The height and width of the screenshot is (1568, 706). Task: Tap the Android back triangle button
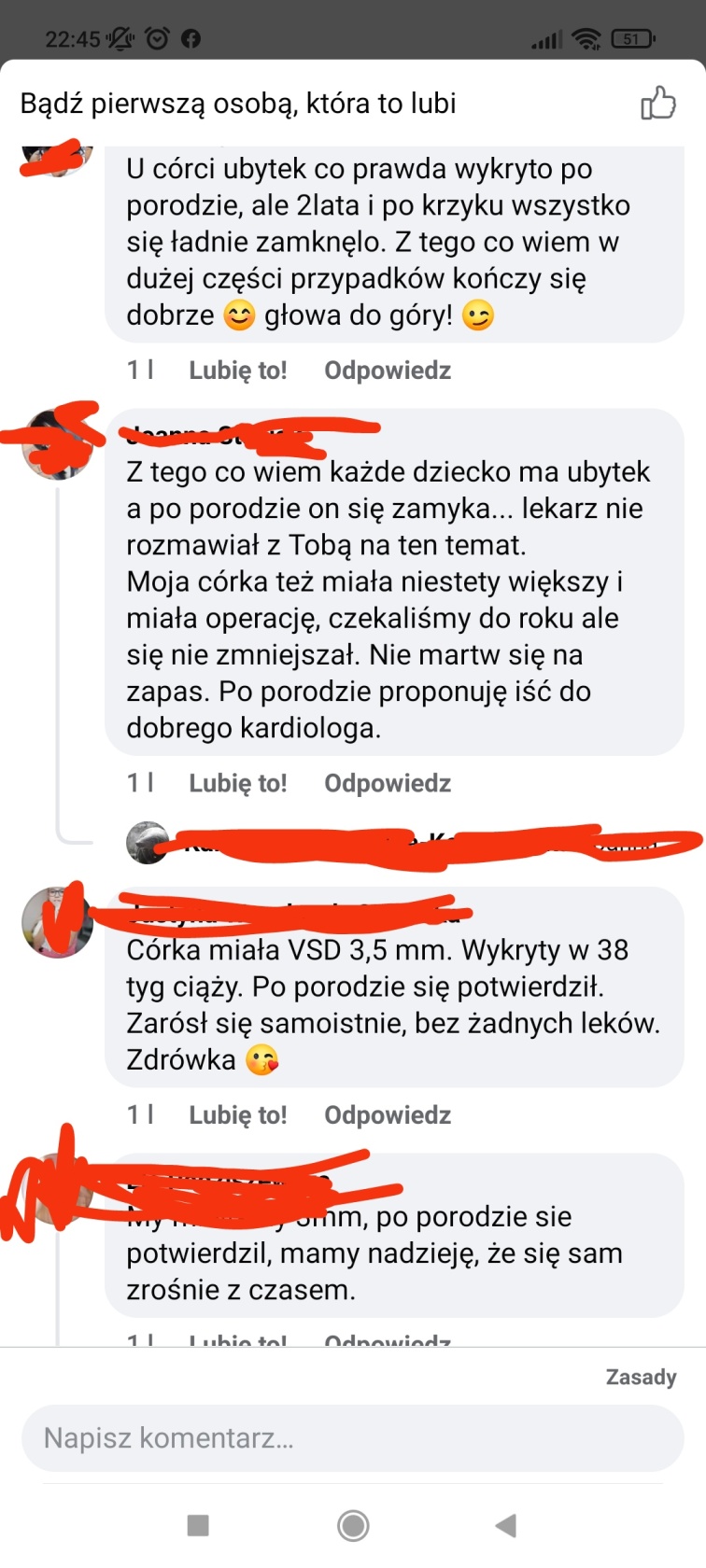[x=505, y=1525]
